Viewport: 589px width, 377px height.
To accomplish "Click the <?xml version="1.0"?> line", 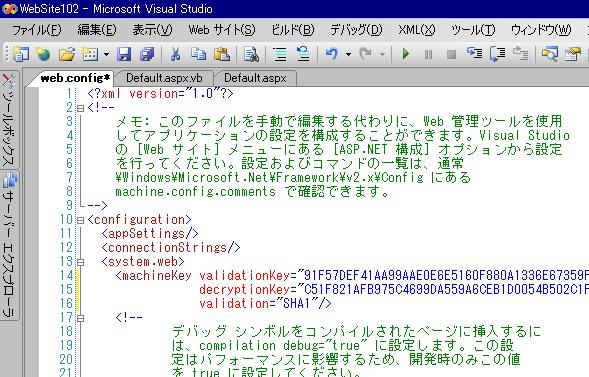I will pos(160,93).
